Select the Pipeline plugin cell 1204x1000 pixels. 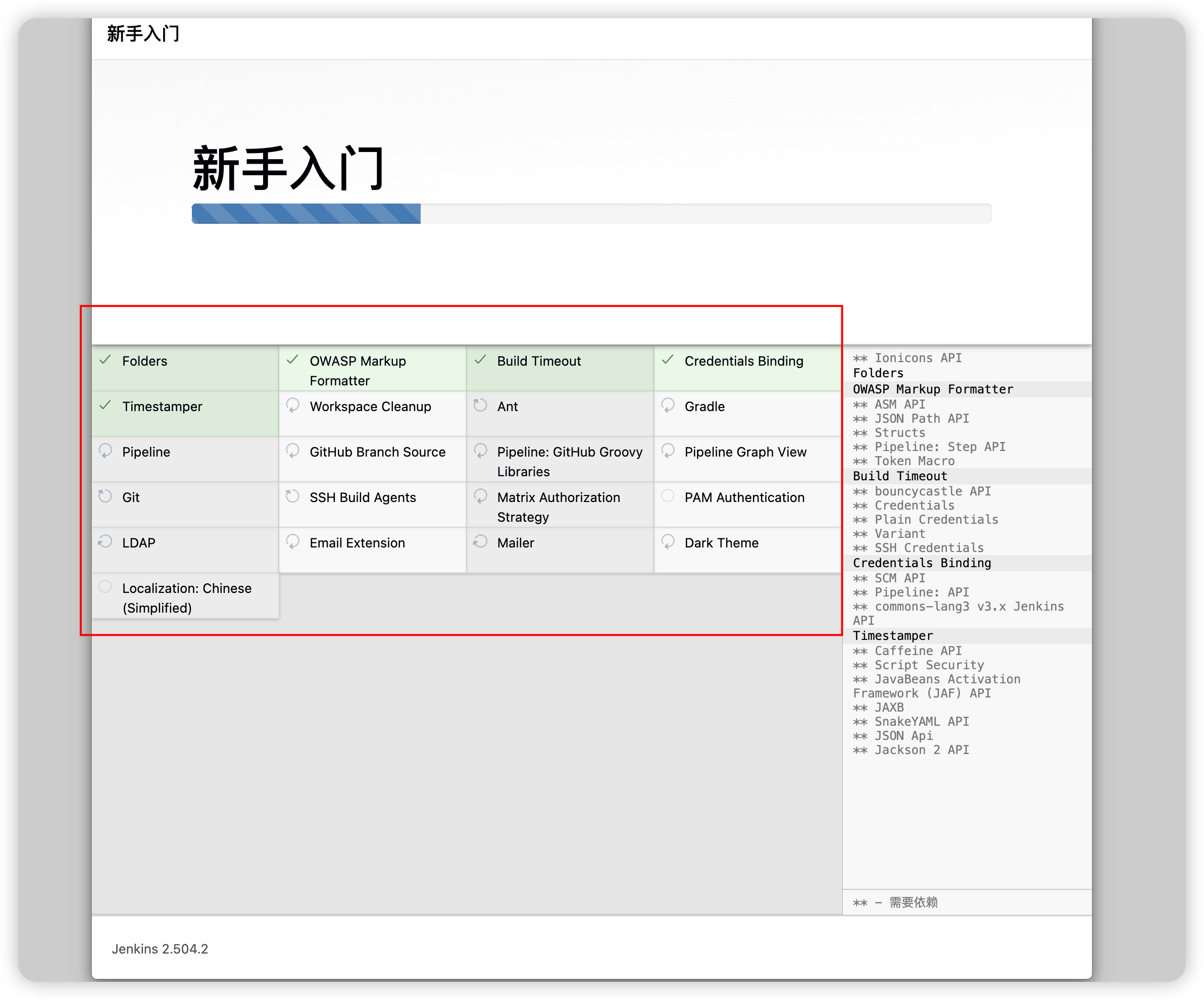[x=146, y=452]
